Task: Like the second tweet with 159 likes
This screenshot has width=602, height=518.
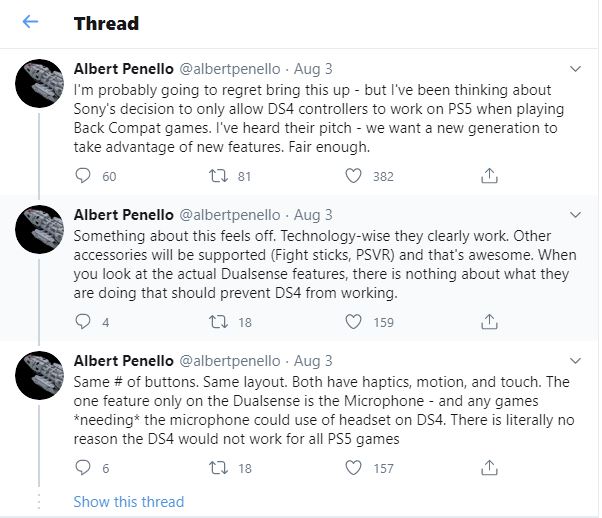Action: pyautogui.click(x=353, y=322)
